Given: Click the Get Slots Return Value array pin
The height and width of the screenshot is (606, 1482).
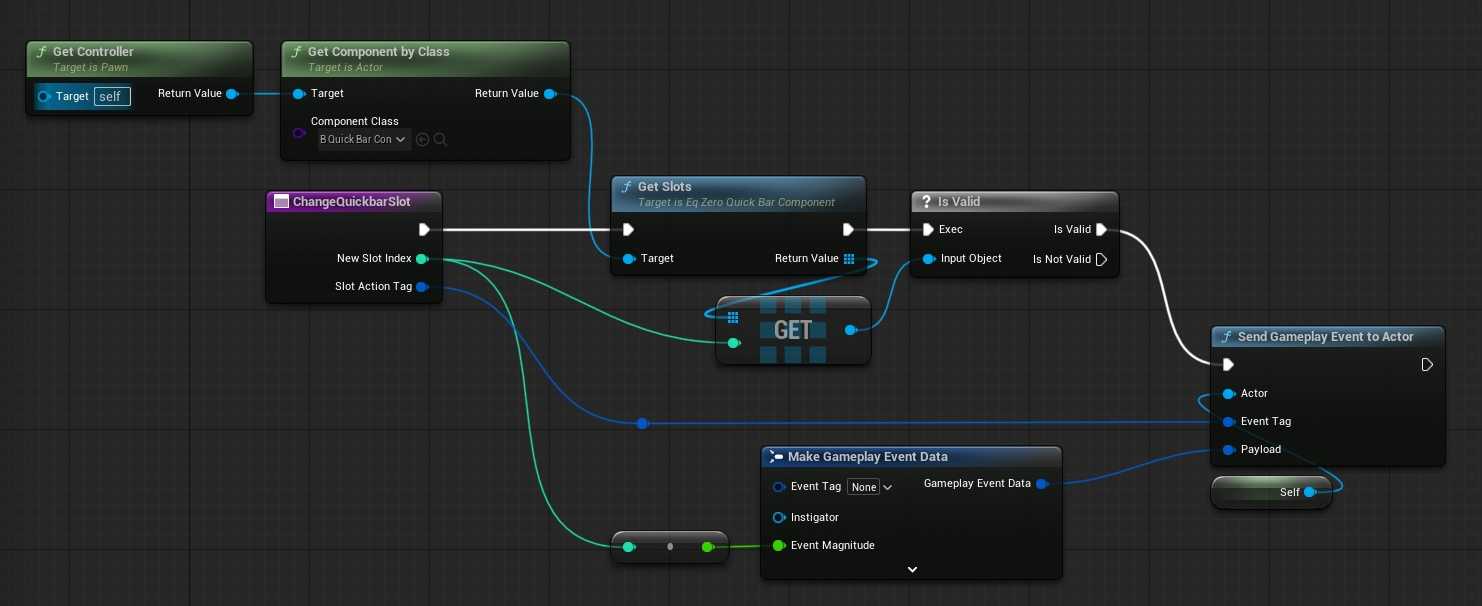Looking at the screenshot, I should coord(849,259).
